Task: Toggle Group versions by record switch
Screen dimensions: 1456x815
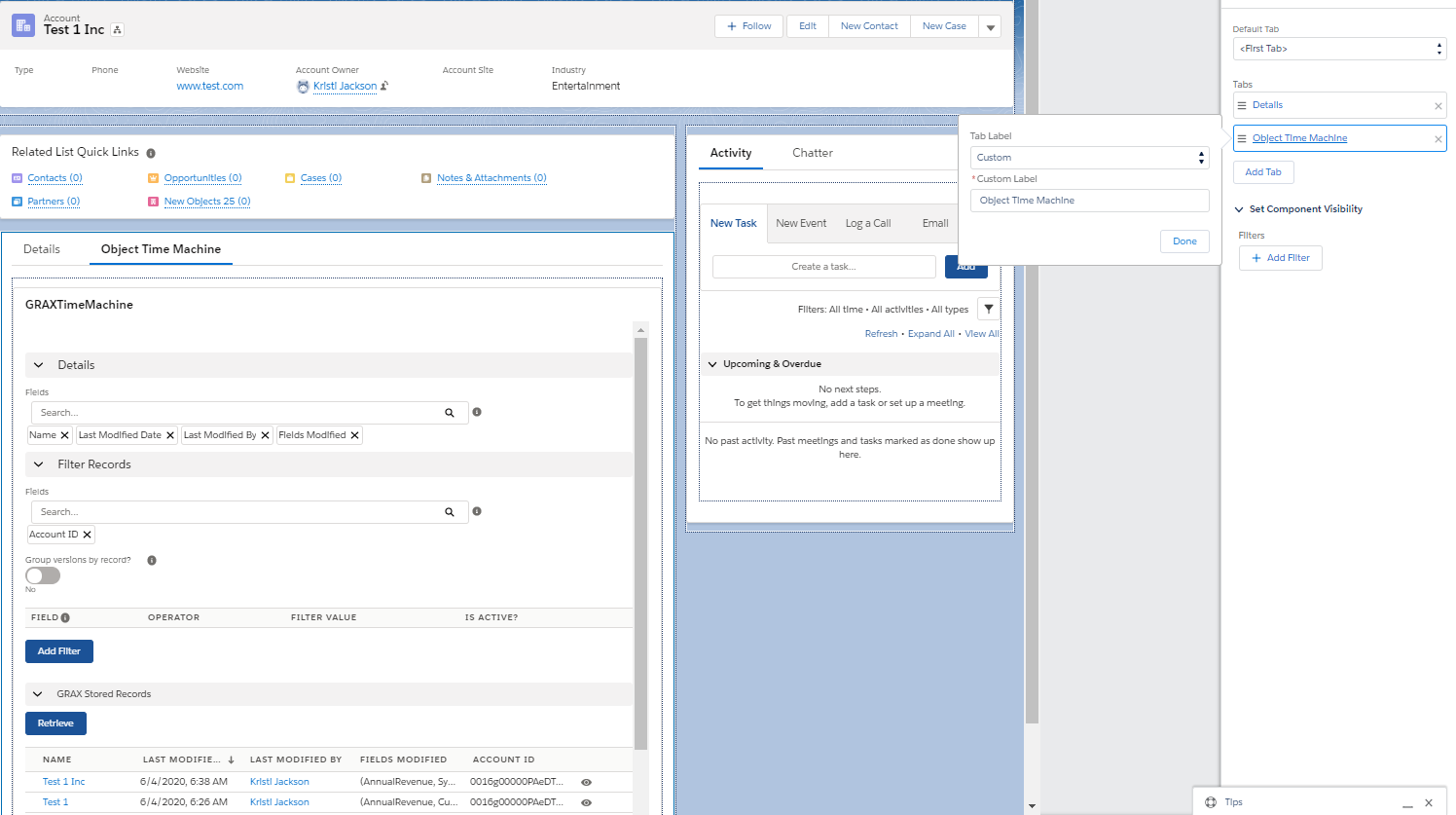Action: 43,575
